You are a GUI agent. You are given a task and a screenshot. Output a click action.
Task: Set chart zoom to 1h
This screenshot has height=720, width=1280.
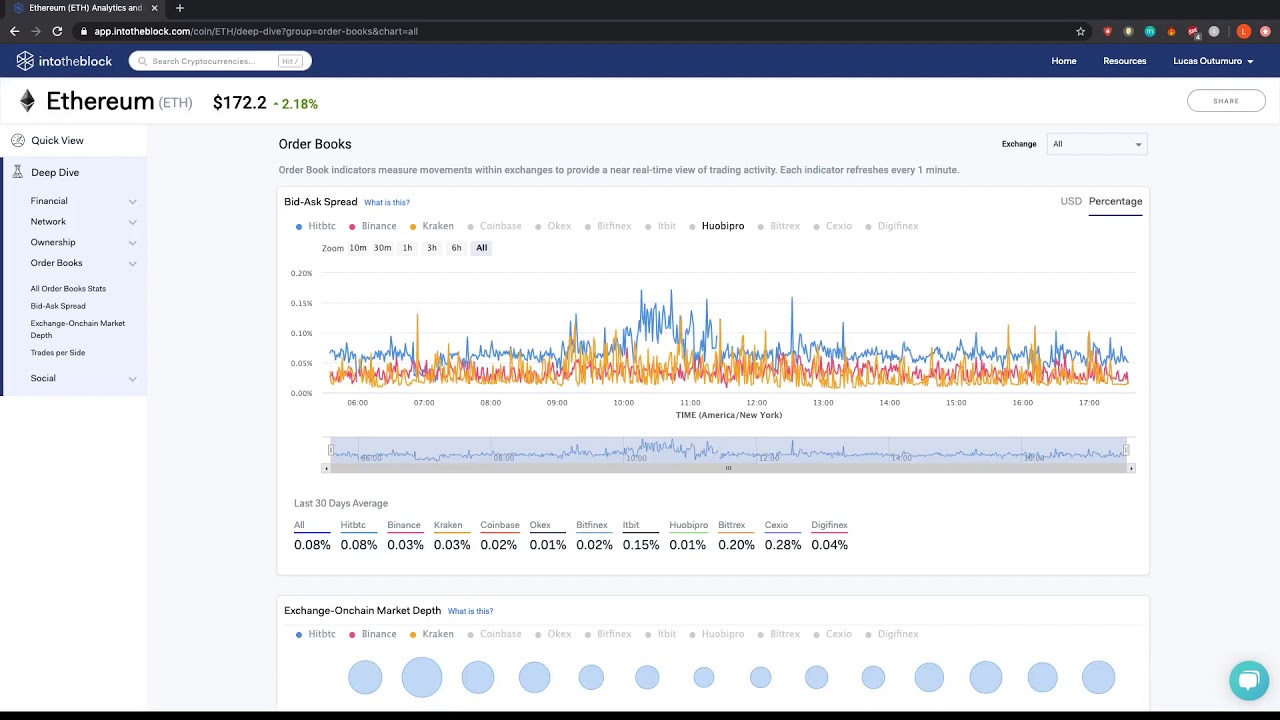tap(407, 248)
